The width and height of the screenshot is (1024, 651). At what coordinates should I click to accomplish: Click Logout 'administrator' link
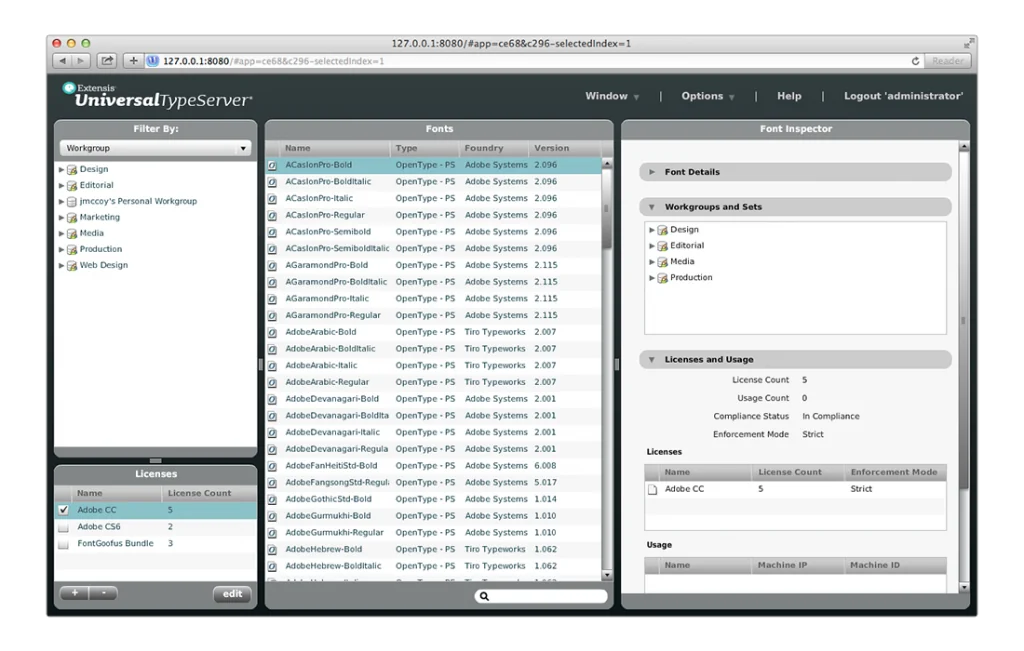tap(903, 96)
